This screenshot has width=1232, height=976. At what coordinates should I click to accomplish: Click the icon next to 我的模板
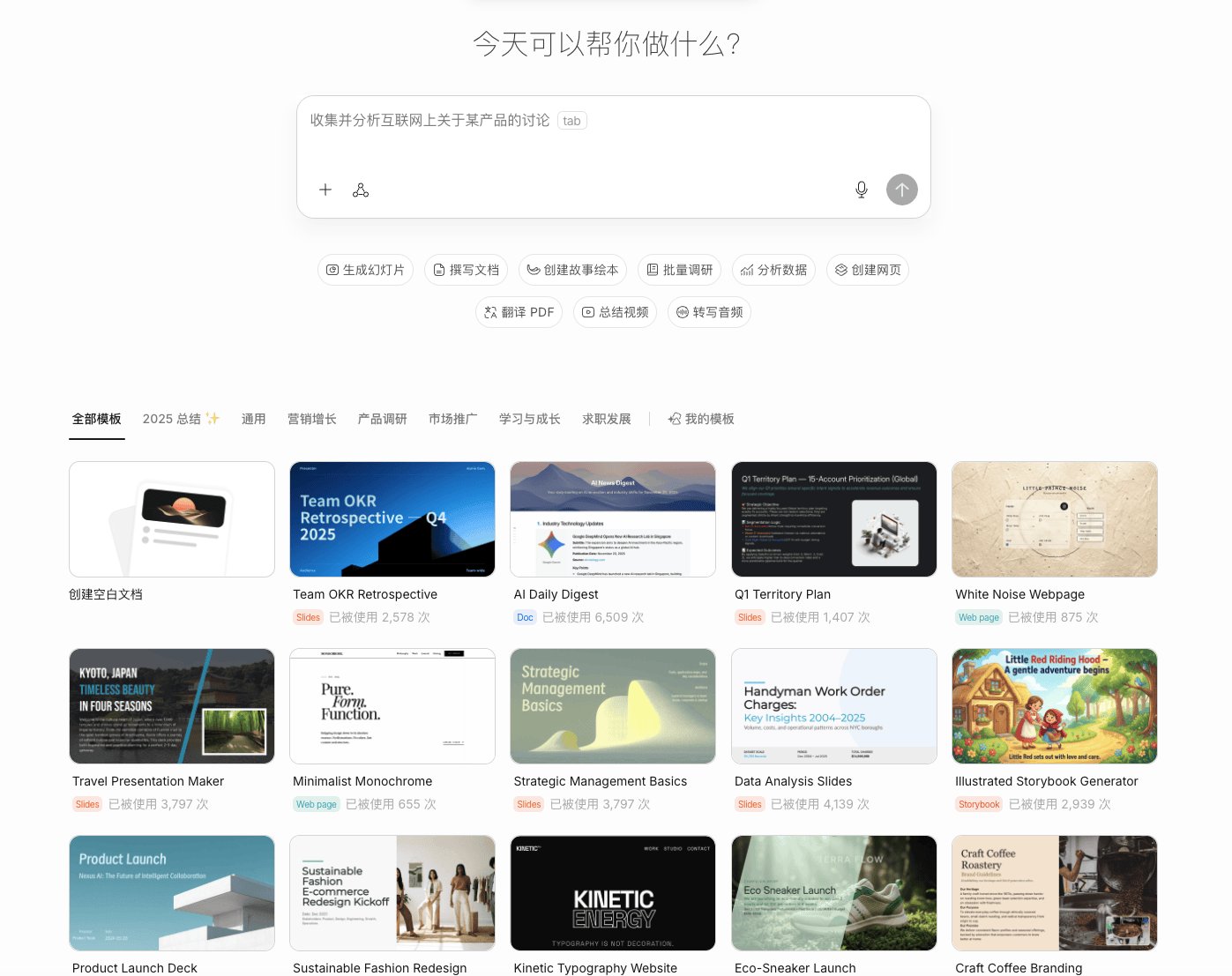tap(675, 419)
